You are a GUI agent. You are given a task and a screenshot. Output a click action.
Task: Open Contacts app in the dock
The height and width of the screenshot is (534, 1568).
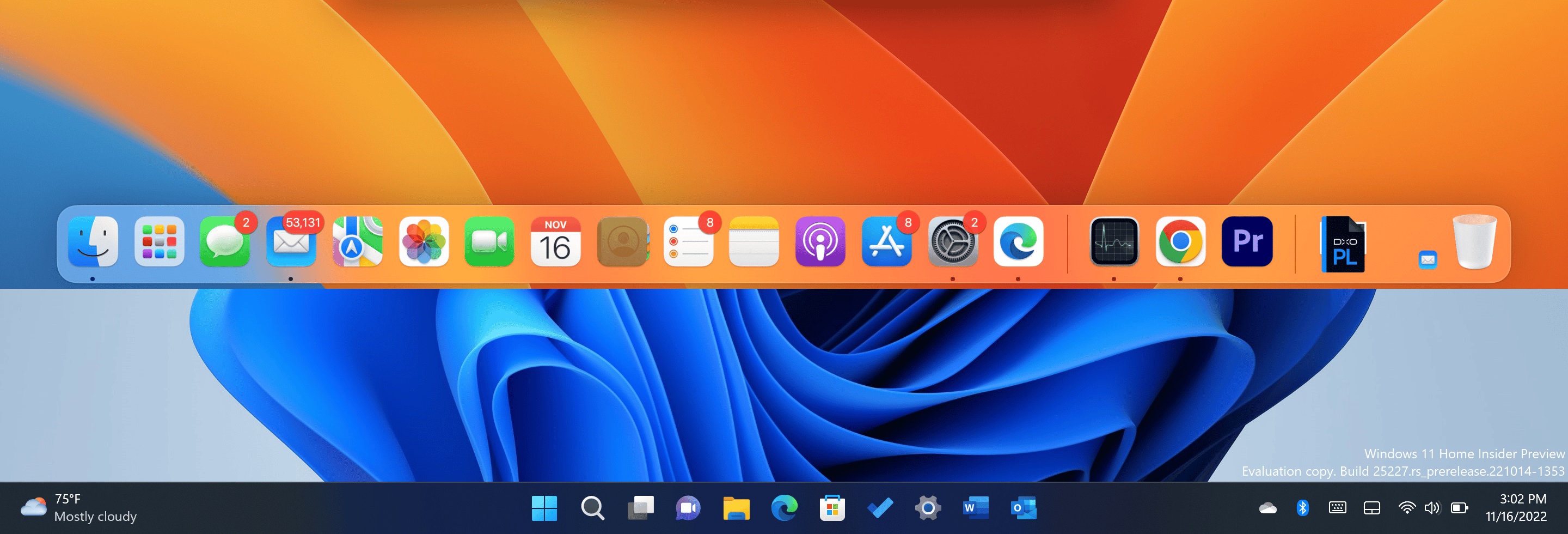tap(622, 242)
